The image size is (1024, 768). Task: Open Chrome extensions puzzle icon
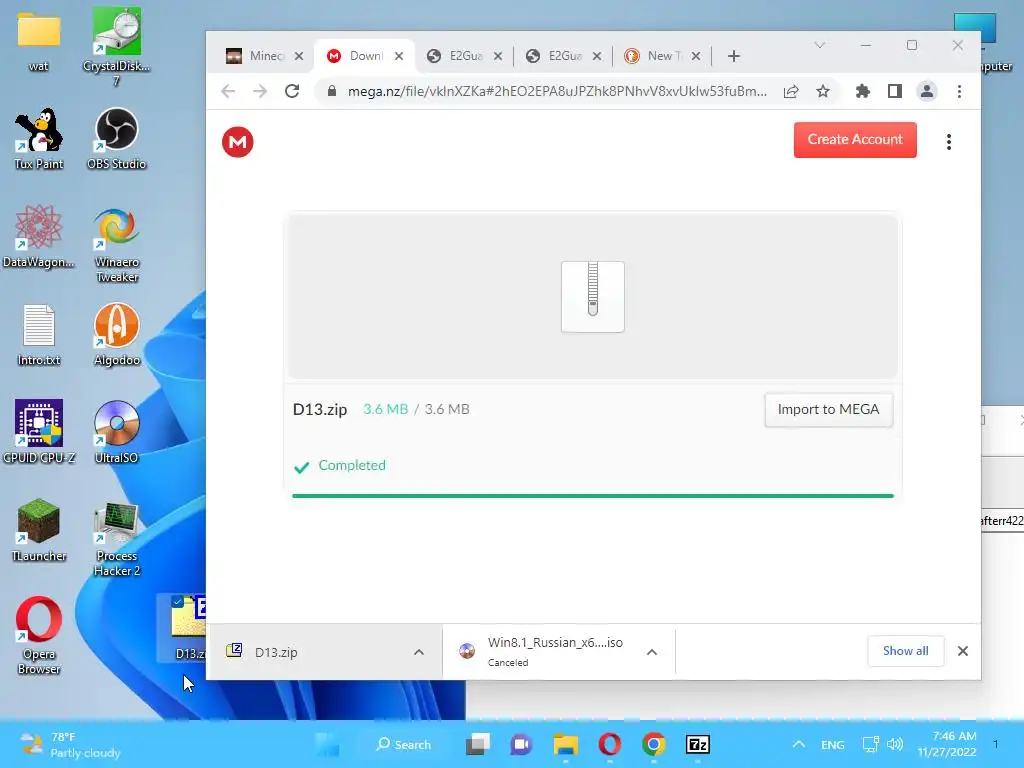(x=863, y=91)
